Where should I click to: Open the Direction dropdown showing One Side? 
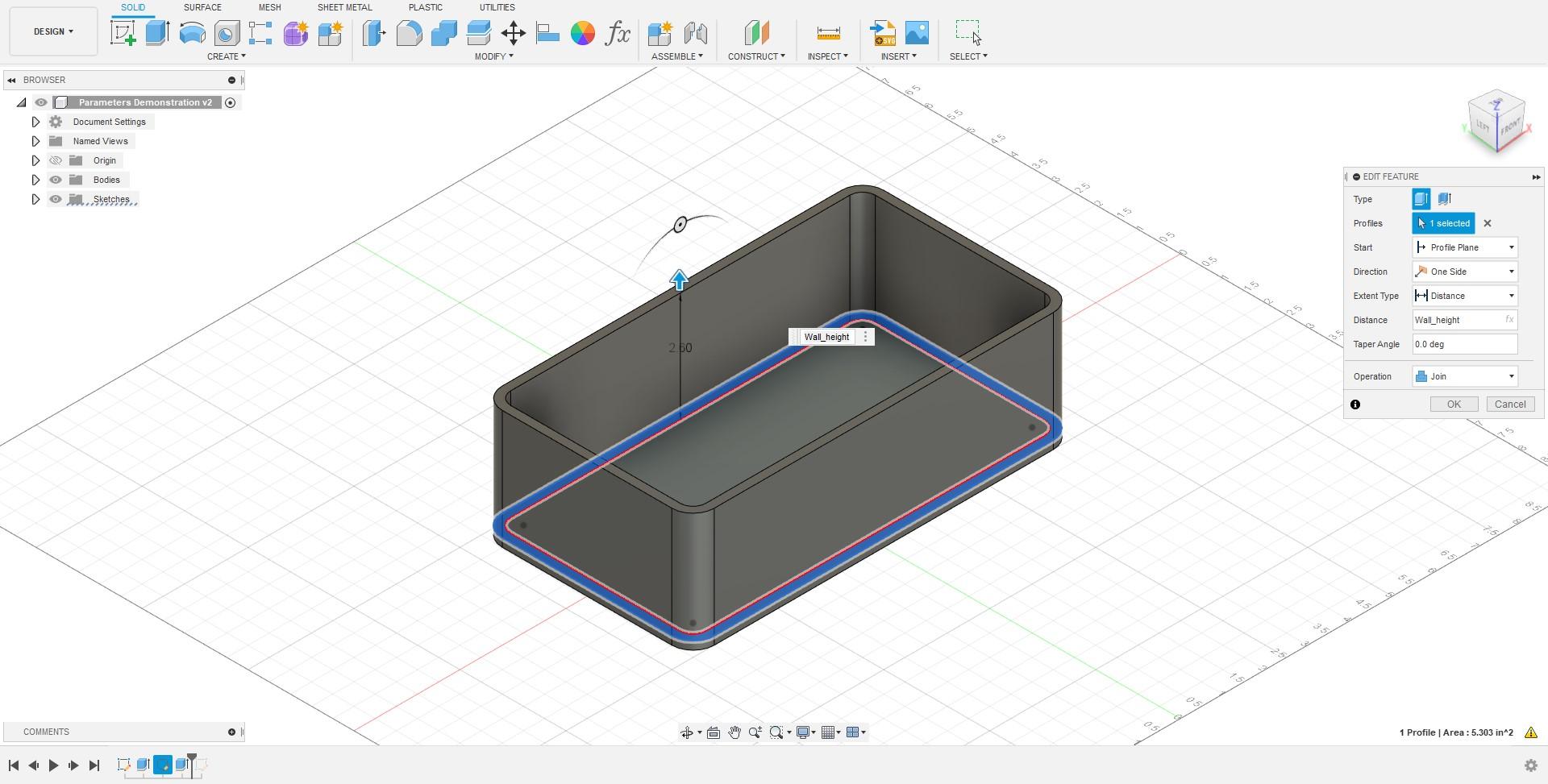click(1512, 272)
